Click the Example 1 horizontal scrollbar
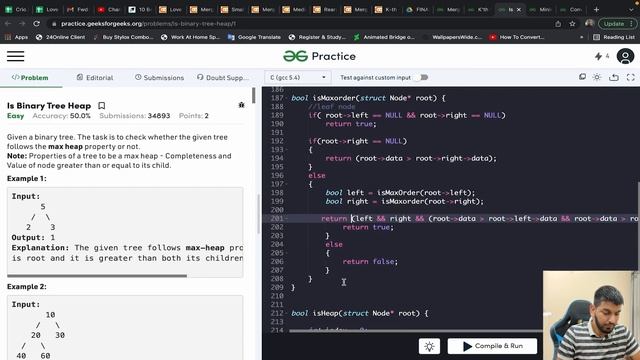This screenshot has height=360, width=640. [x=97, y=276]
